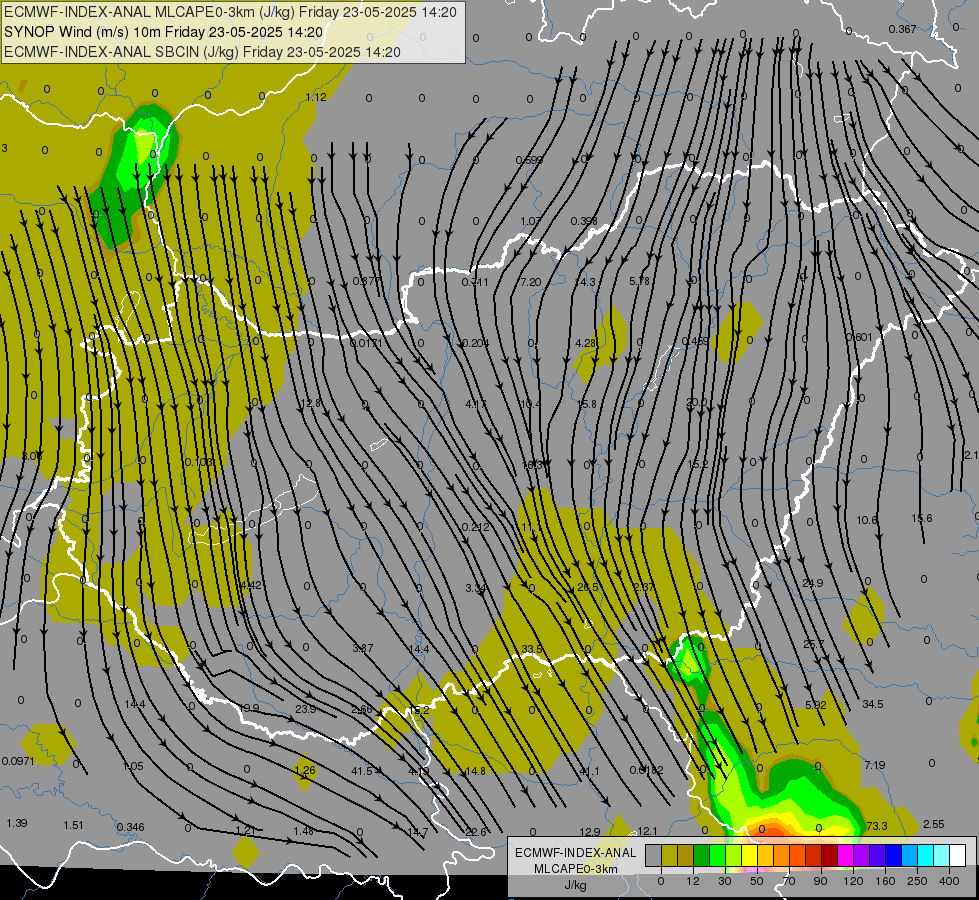Click the map value 12.9

(589, 831)
